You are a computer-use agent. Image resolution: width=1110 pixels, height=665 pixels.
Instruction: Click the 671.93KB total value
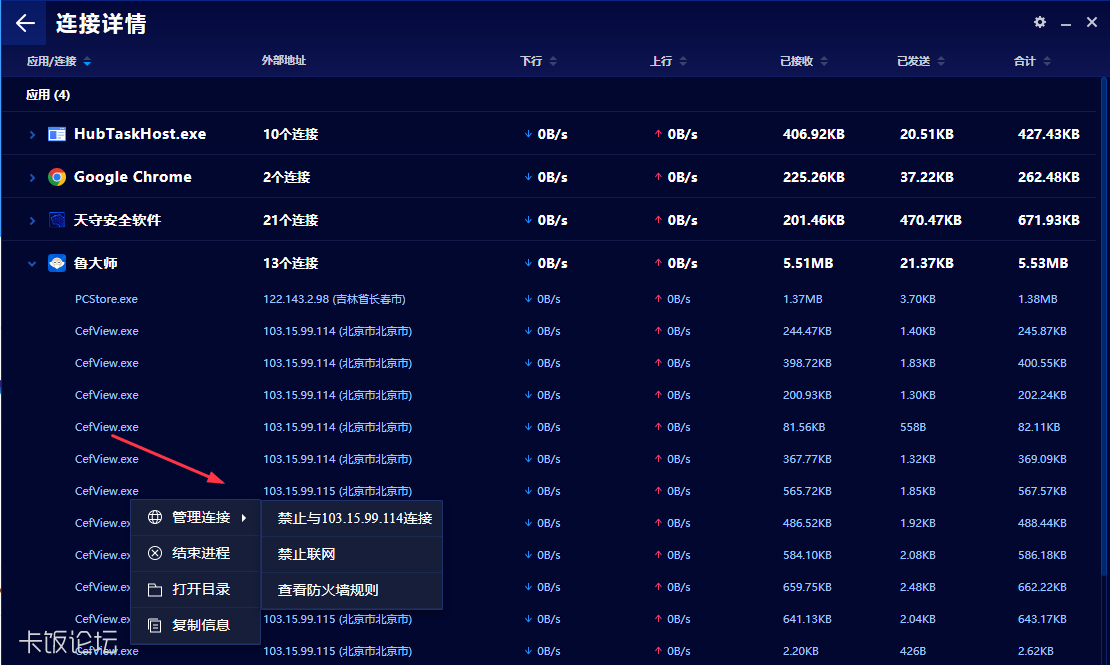pos(1048,220)
